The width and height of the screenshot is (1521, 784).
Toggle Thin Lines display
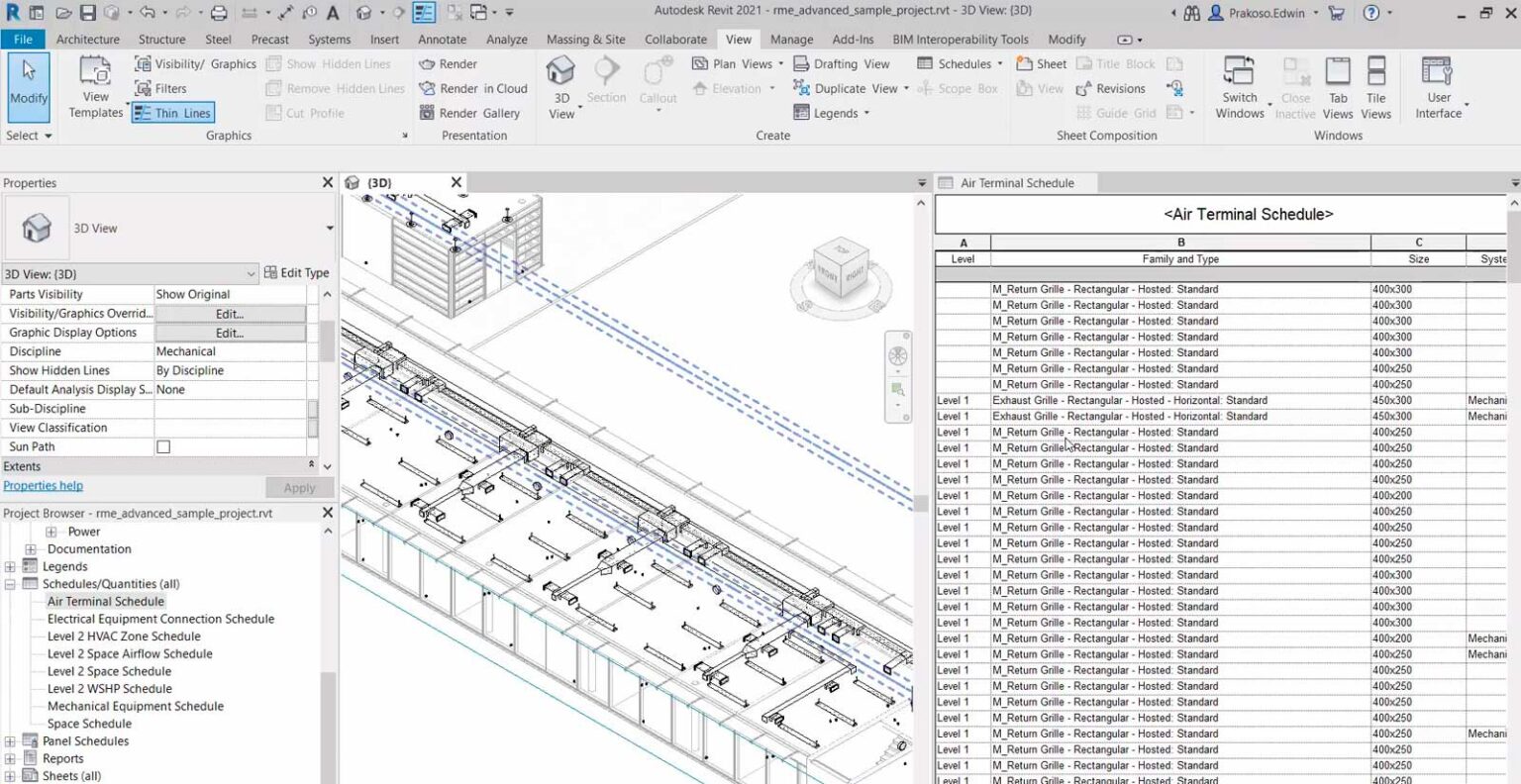(172, 112)
